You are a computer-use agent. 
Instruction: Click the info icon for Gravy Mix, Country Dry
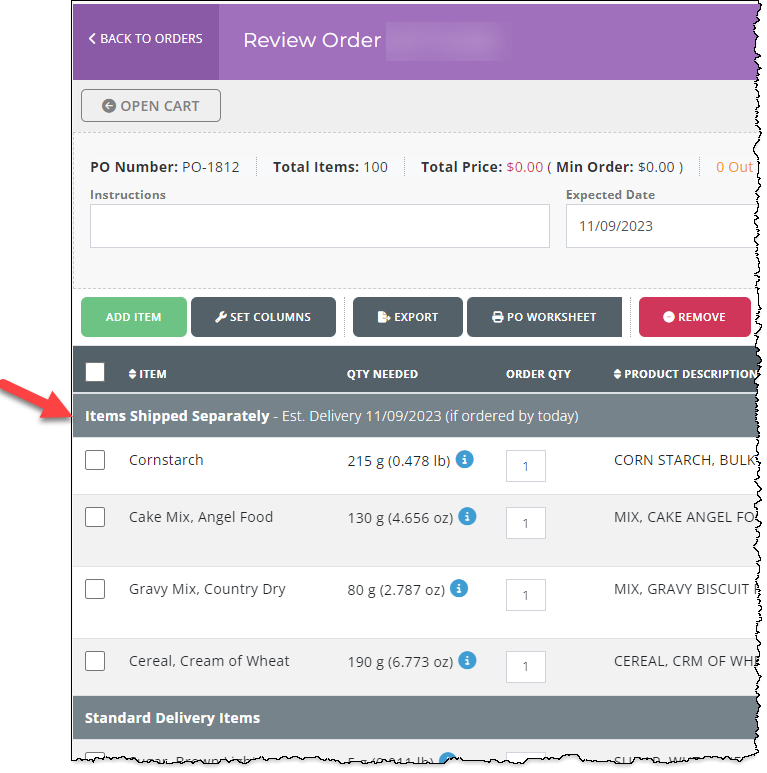pos(459,589)
